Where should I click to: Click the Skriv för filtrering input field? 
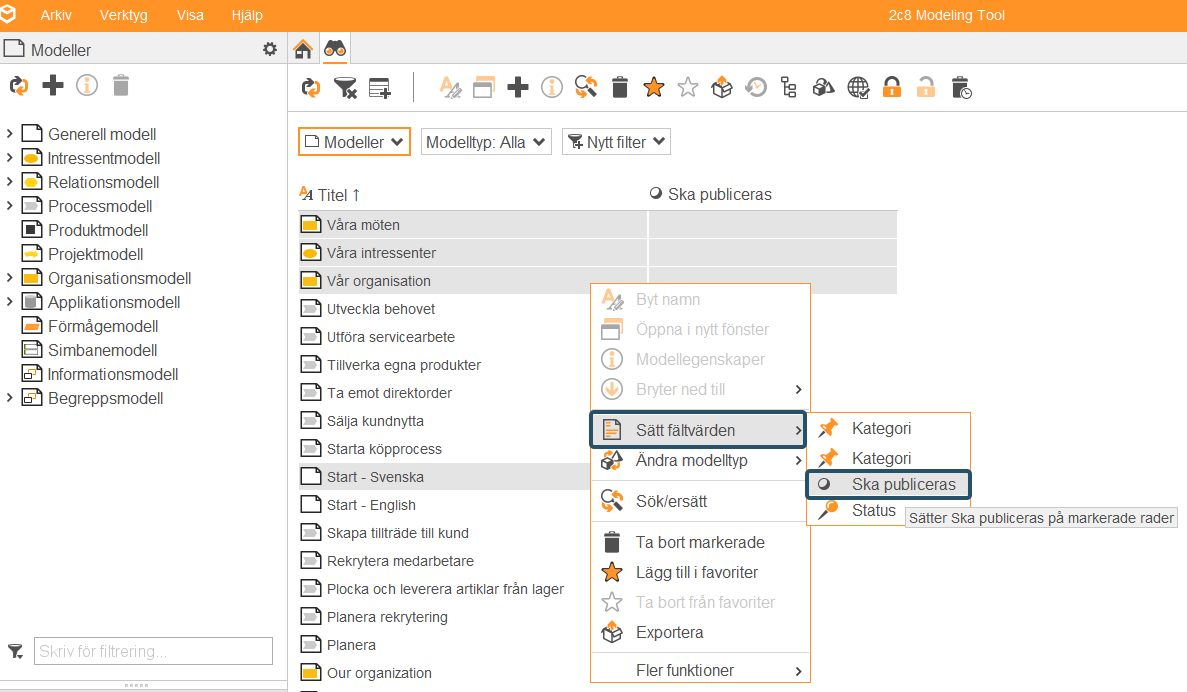click(x=153, y=651)
